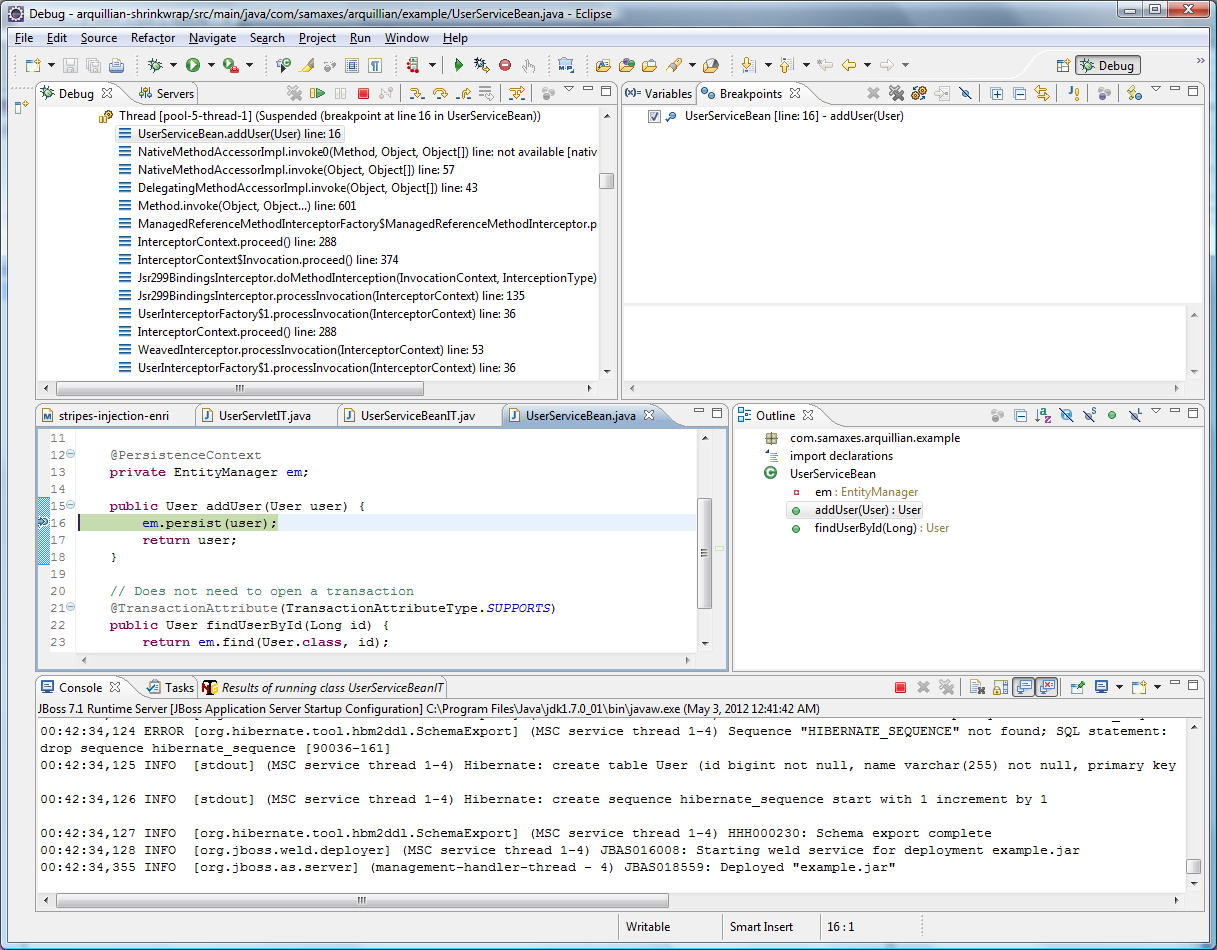Collapse addUser method fold marker at line 15

point(70,506)
